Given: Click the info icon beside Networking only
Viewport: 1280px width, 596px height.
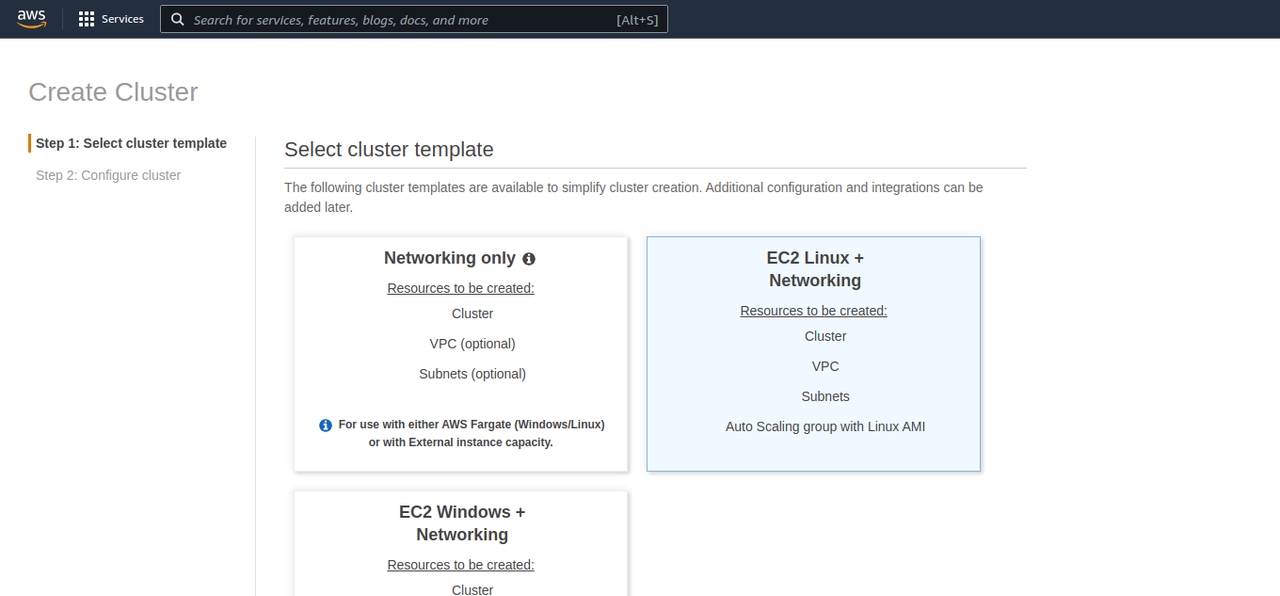Looking at the screenshot, I should [529, 258].
